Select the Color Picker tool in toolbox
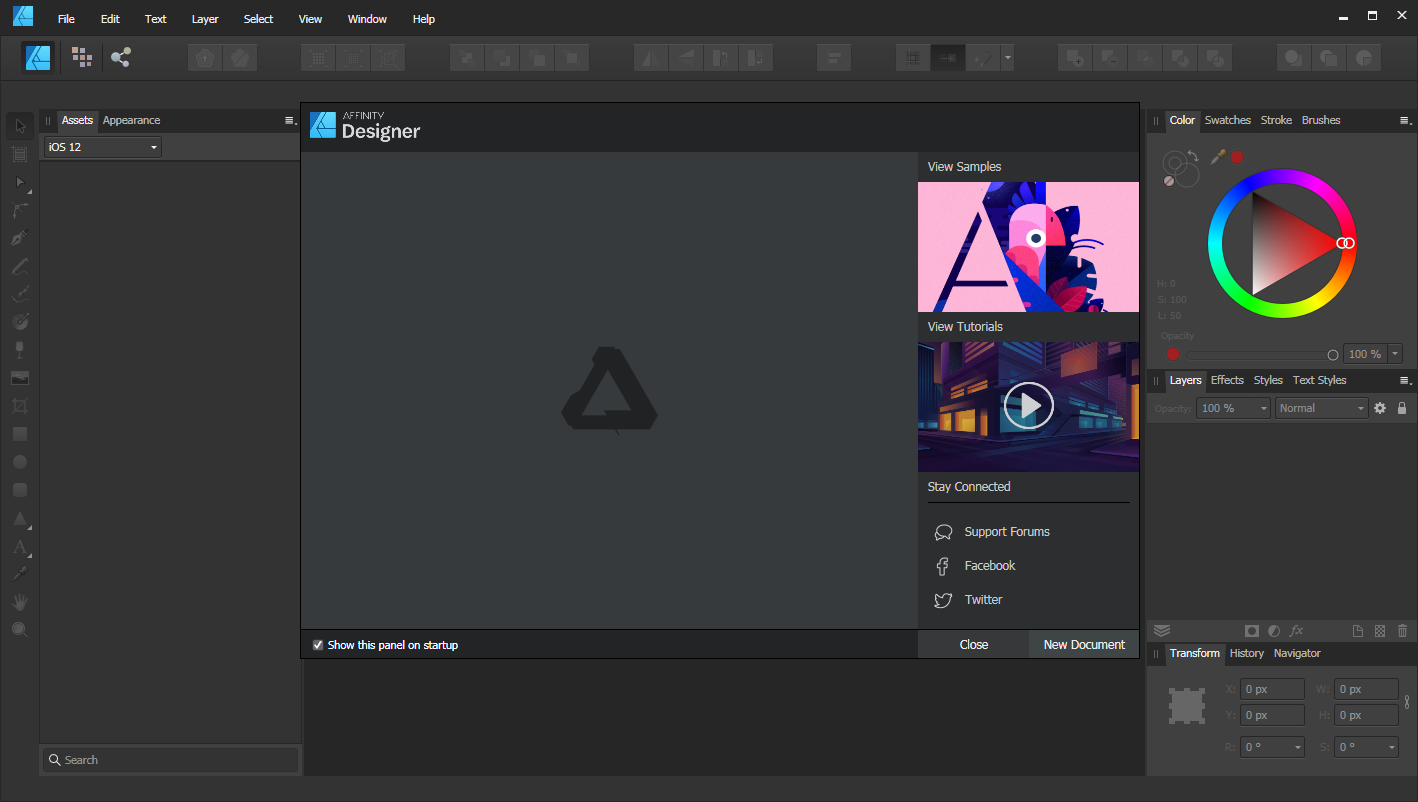The height and width of the screenshot is (802, 1418). tap(20, 574)
